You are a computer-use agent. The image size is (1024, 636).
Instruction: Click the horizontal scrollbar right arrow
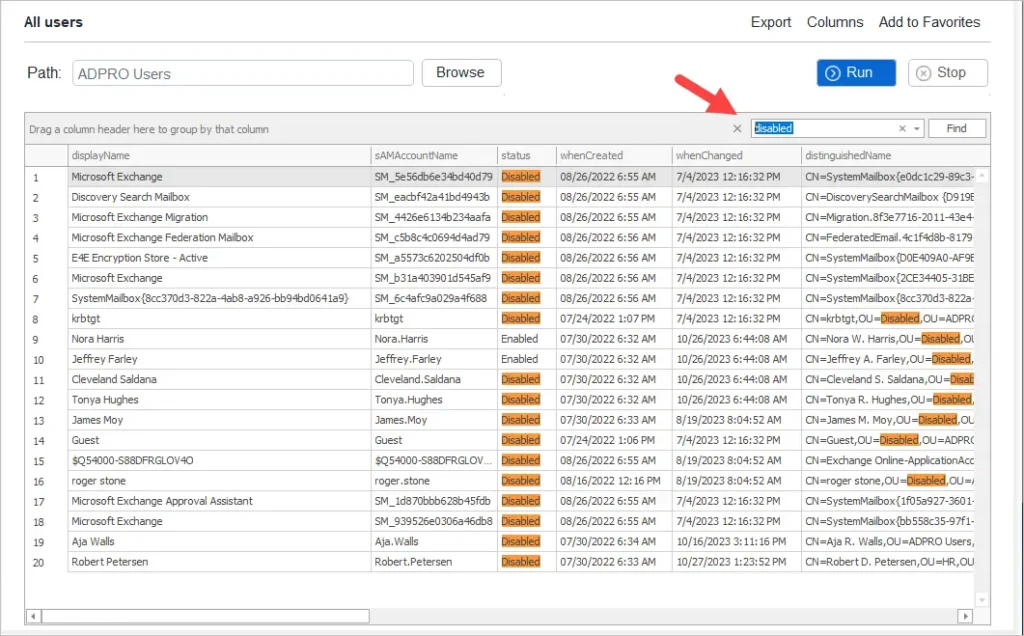click(965, 616)
